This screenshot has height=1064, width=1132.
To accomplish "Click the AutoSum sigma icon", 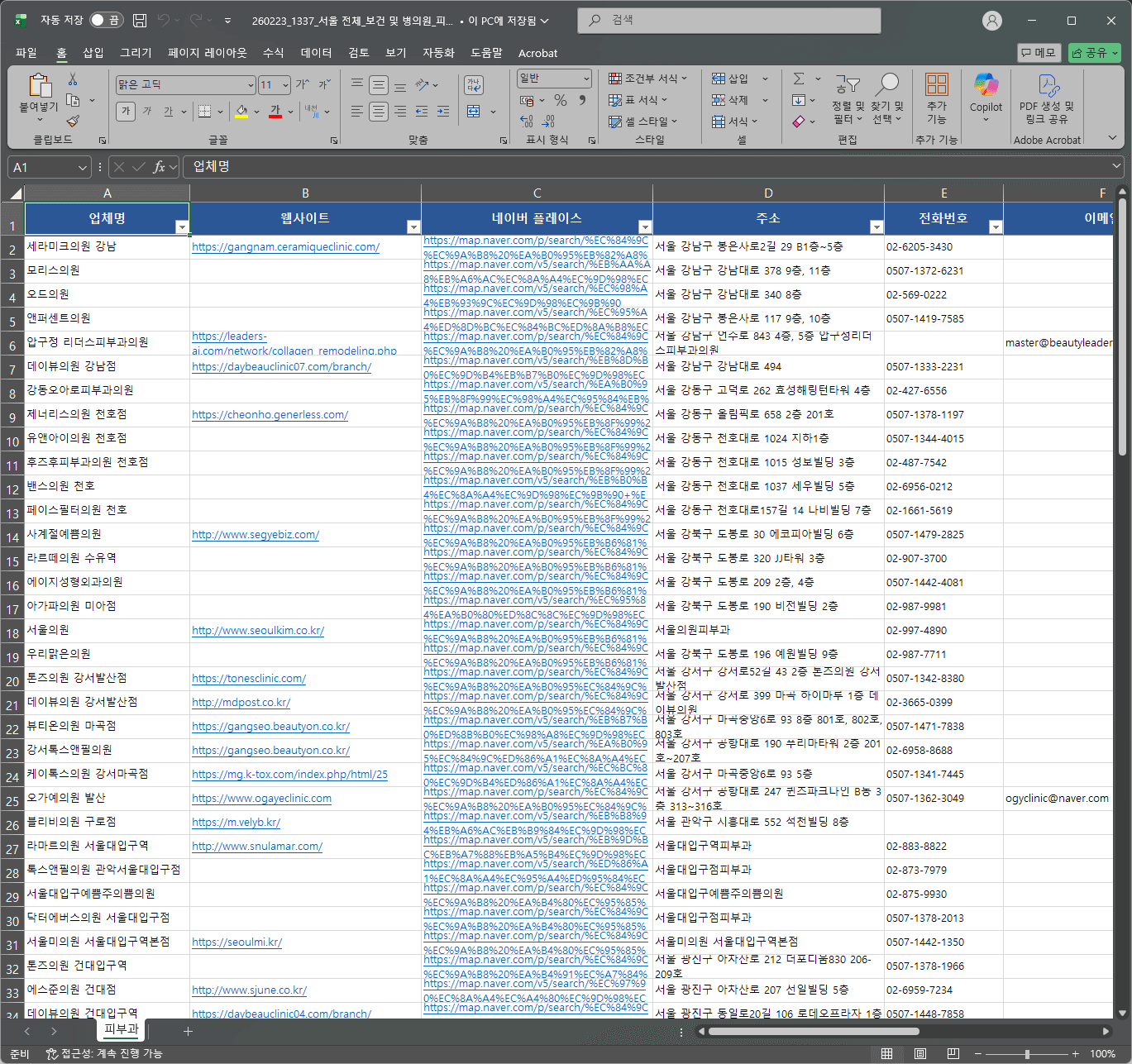I will [799, 79].
